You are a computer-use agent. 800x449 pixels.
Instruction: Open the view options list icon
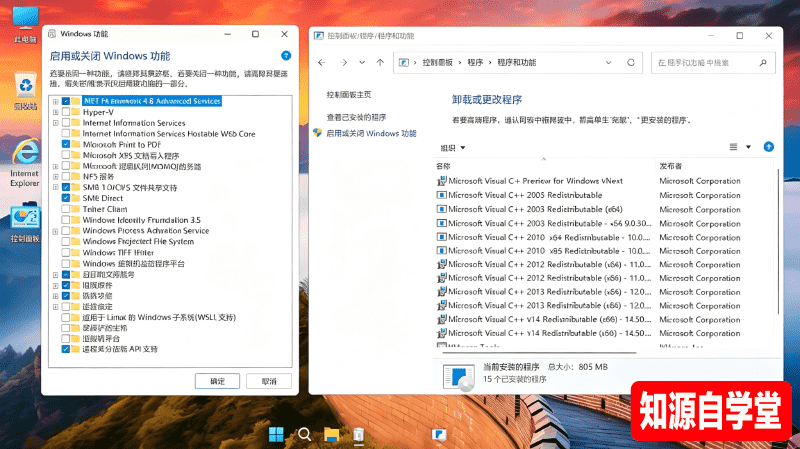click(x=733, y=147)
